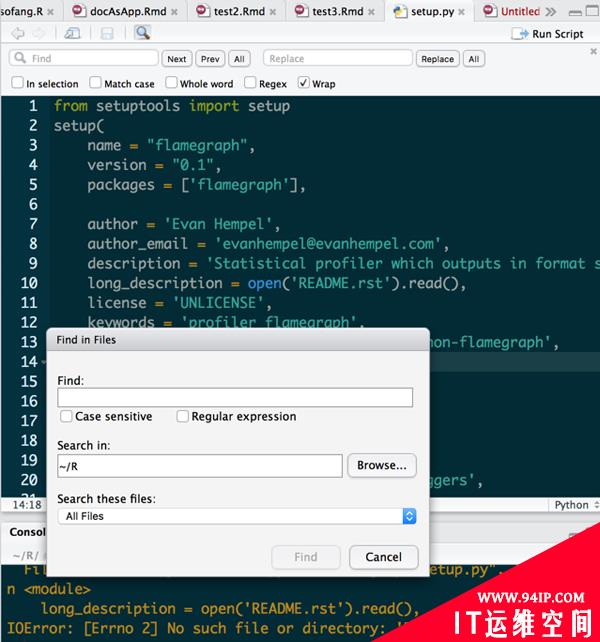Screen dimensions: 600x642
Task: Maximize the source pane icon
Action: tap(593, 11)
